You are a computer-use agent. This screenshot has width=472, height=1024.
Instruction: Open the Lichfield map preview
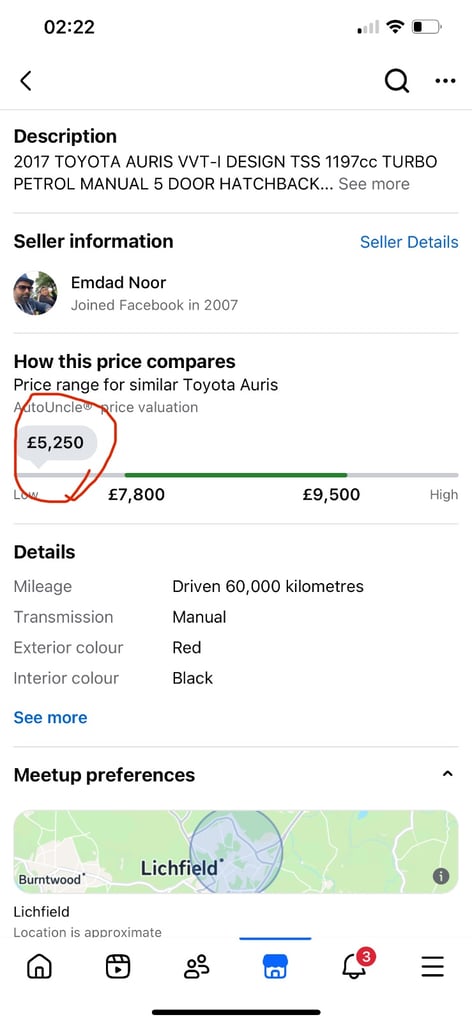(x=236, y=852)
